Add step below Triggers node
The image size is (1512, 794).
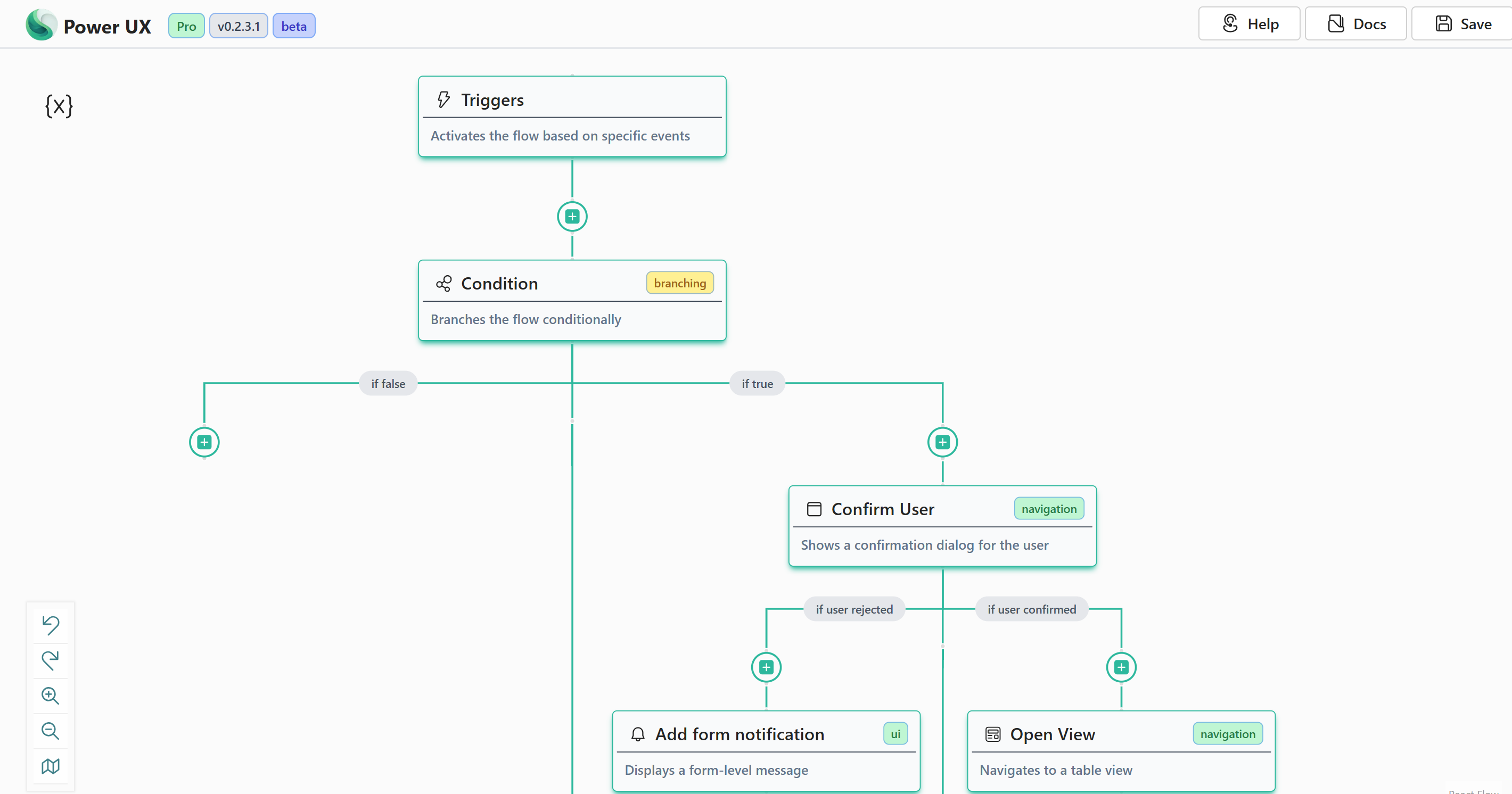[x=572, y=217]
